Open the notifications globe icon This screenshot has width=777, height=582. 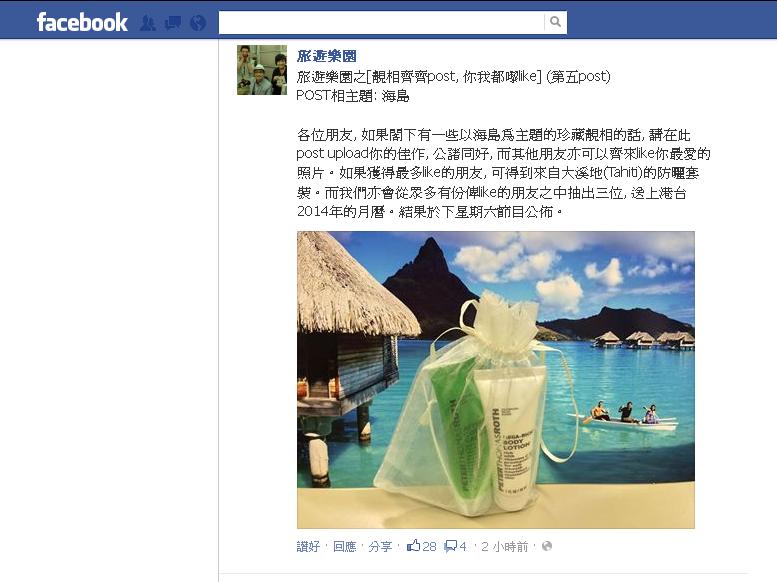[198, 23]
